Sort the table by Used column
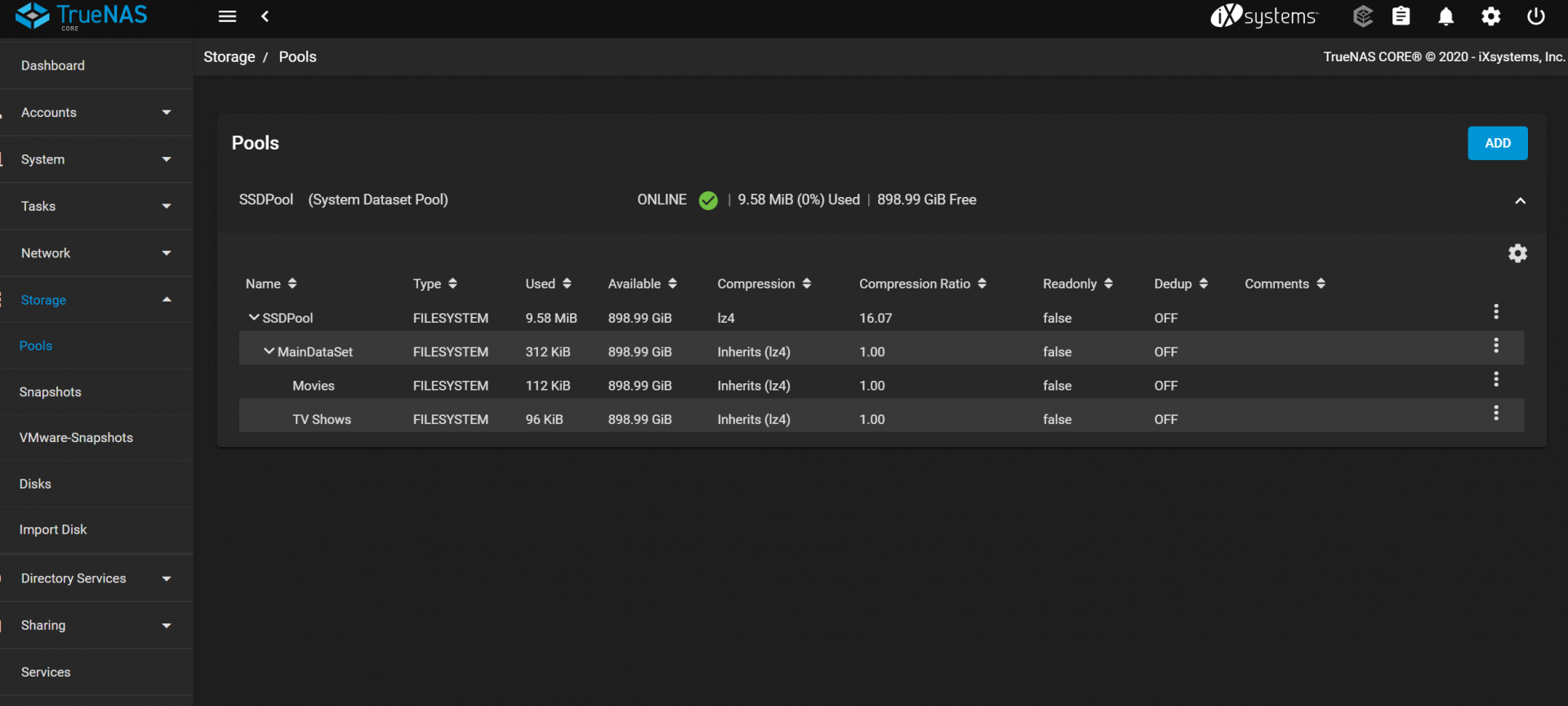This screenshot has height=706, width=1568. (548, 284)
